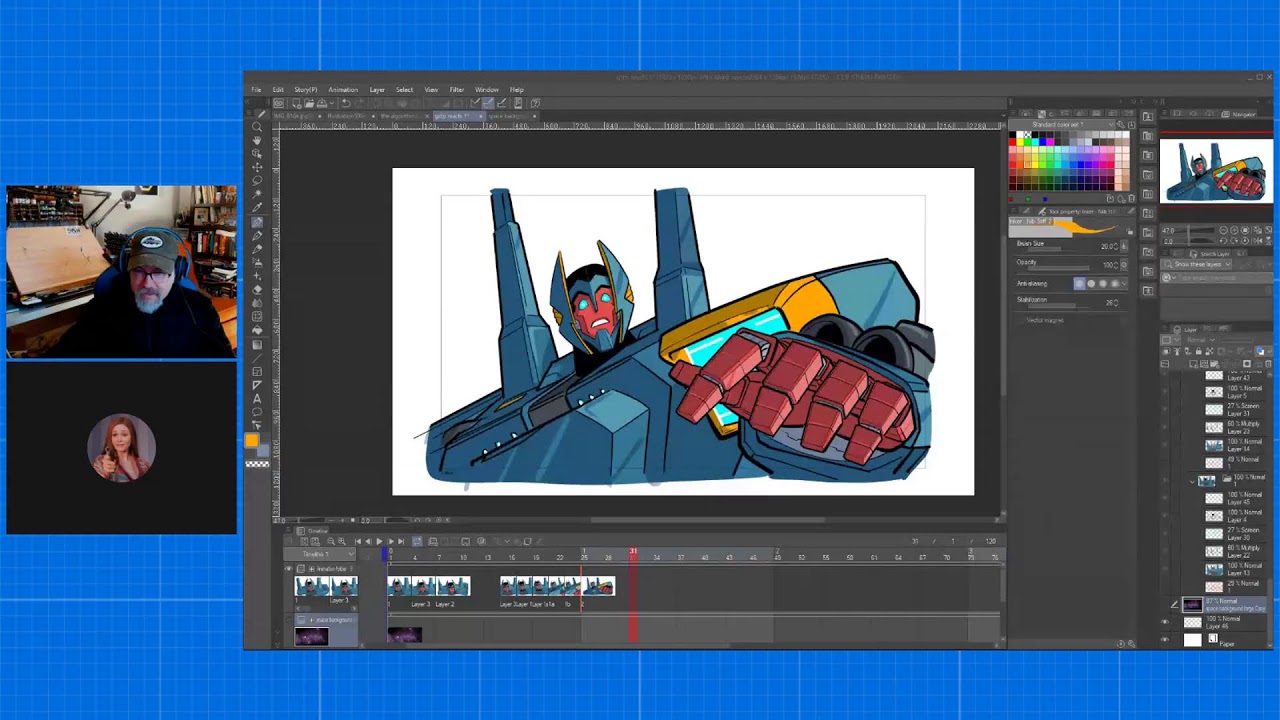Choose the weak anti-aliasing option
Image resolution: width=1280 pixels, height=720 pixels.
(1091, 284)
